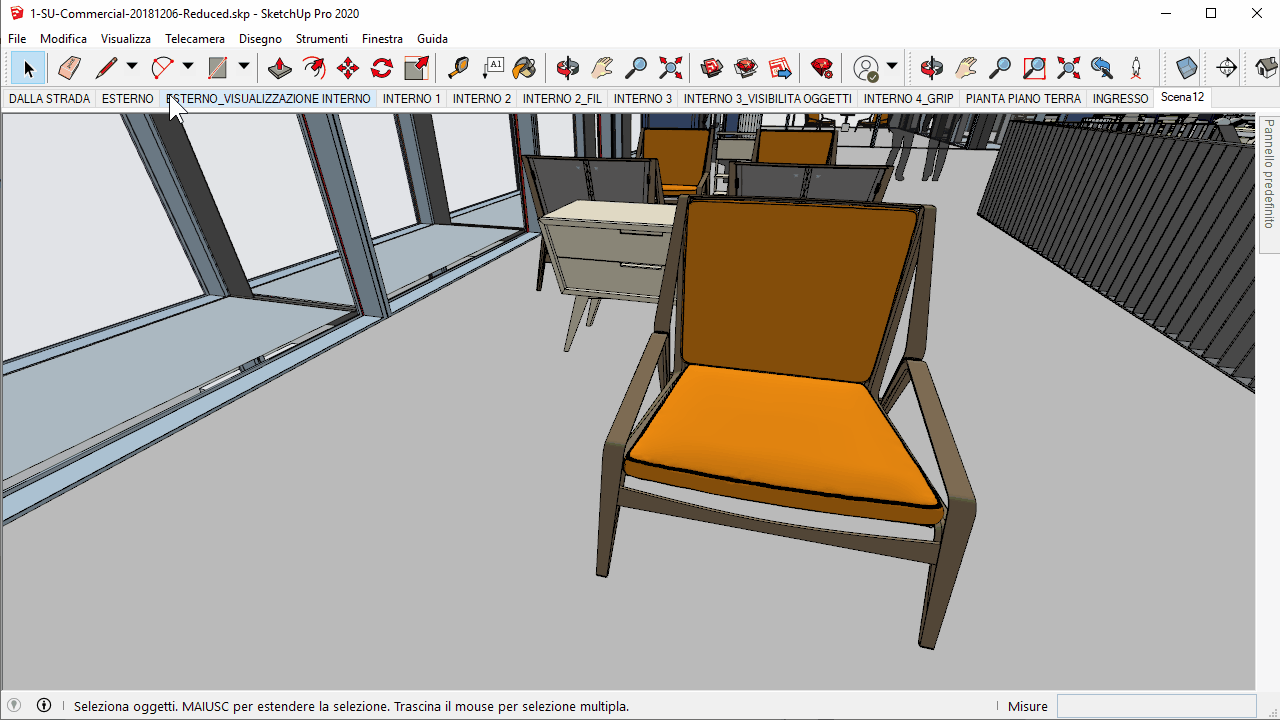Activate the Paint Bucket tool
The height and width of the screenshot is (720, 1280).
click(524, 68)
